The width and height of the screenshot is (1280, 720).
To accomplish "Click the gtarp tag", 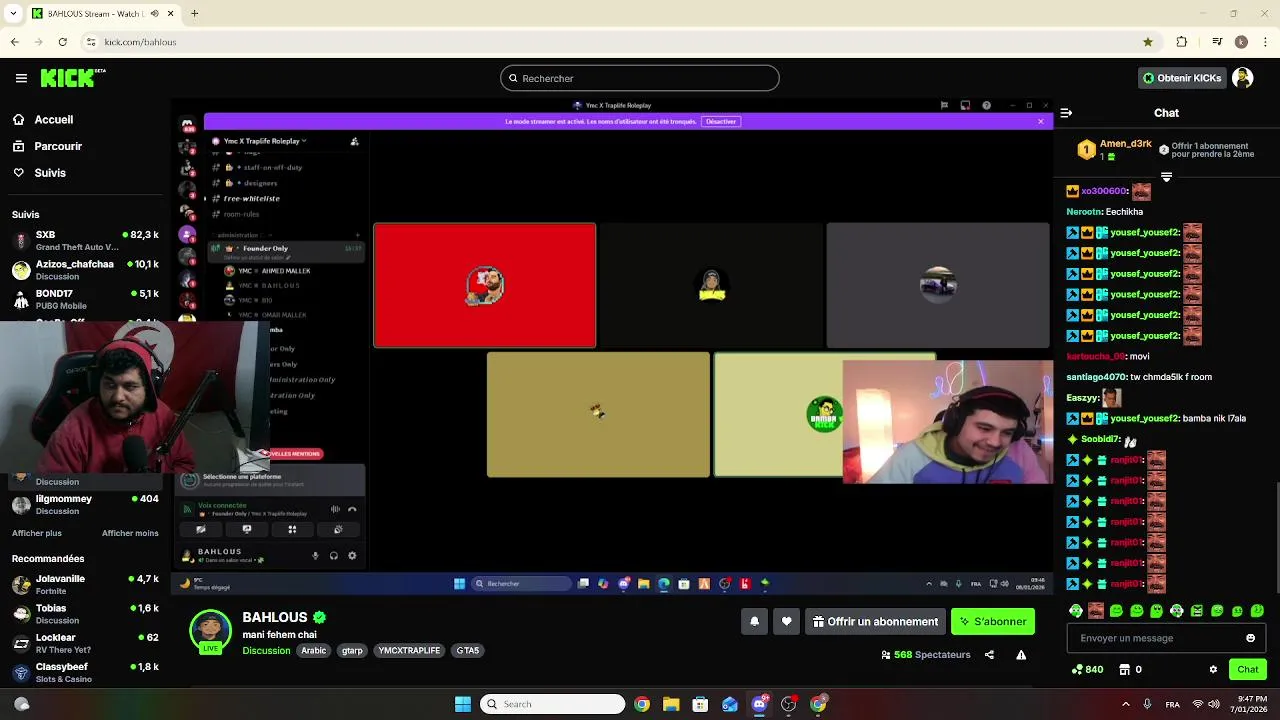I will point(352,651).
